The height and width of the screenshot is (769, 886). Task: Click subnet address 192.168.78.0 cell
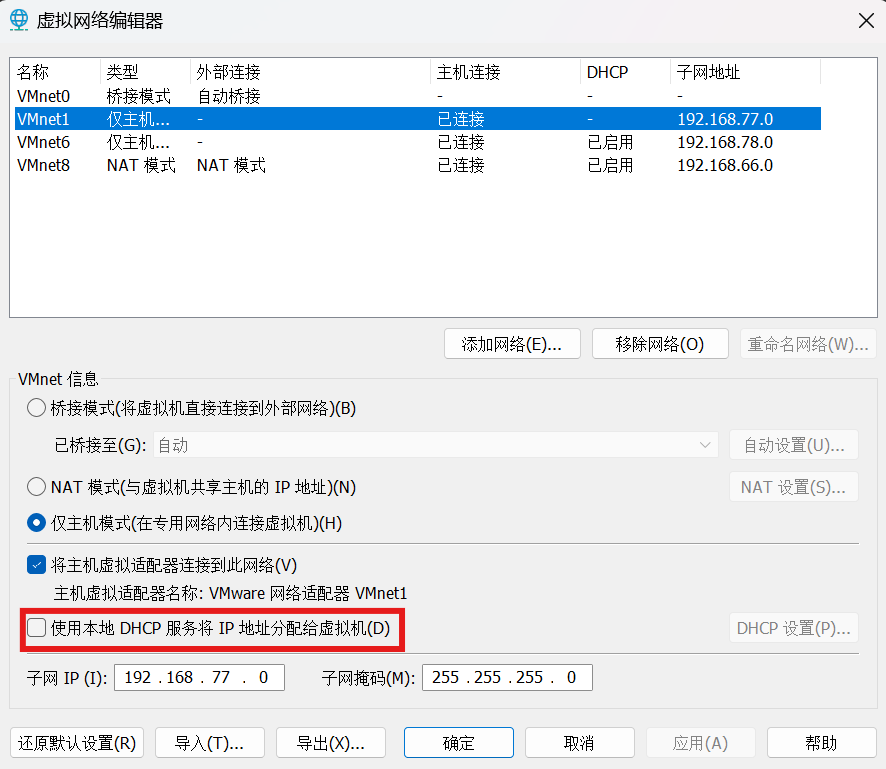(x=725, y=142)
